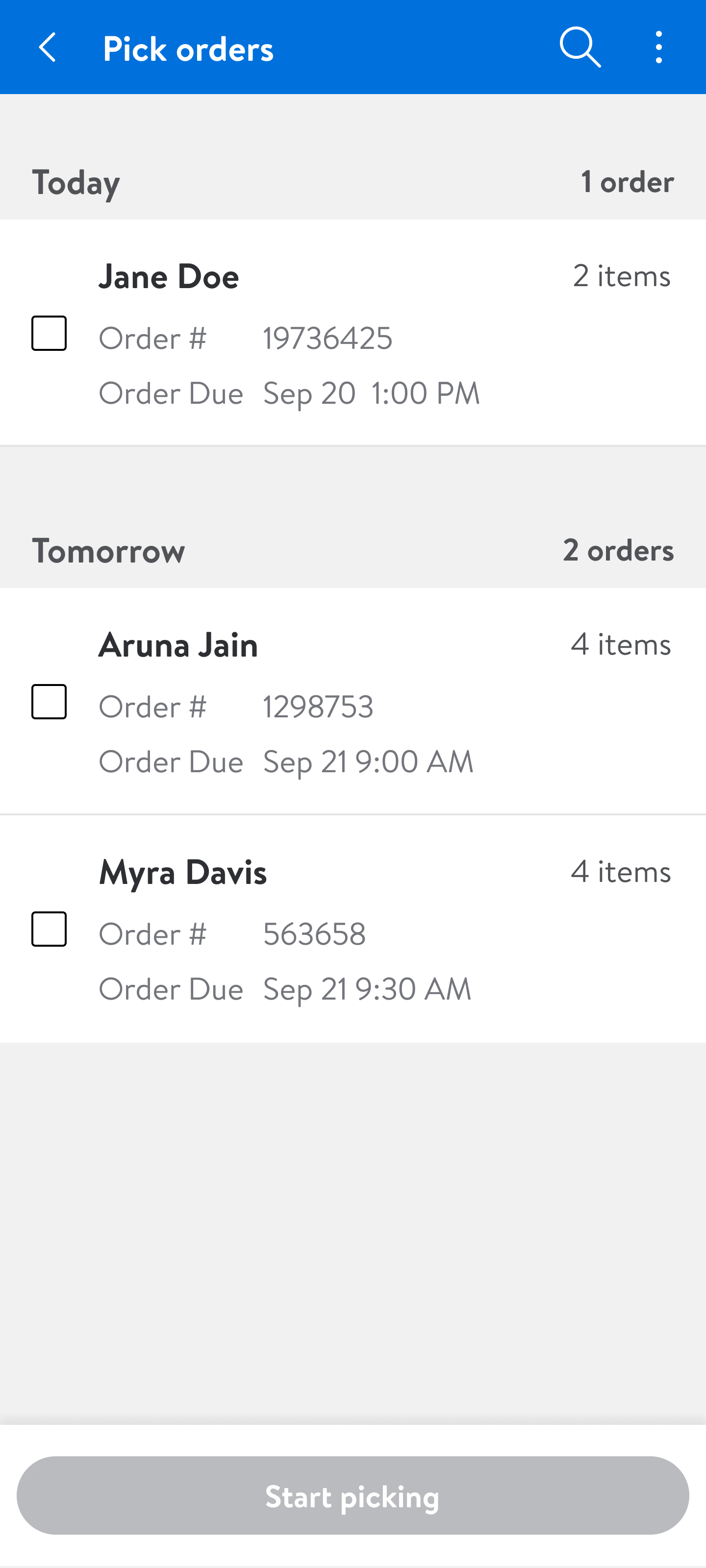
Task: Tap the back arrow icon
Action: tap(48, 48)
